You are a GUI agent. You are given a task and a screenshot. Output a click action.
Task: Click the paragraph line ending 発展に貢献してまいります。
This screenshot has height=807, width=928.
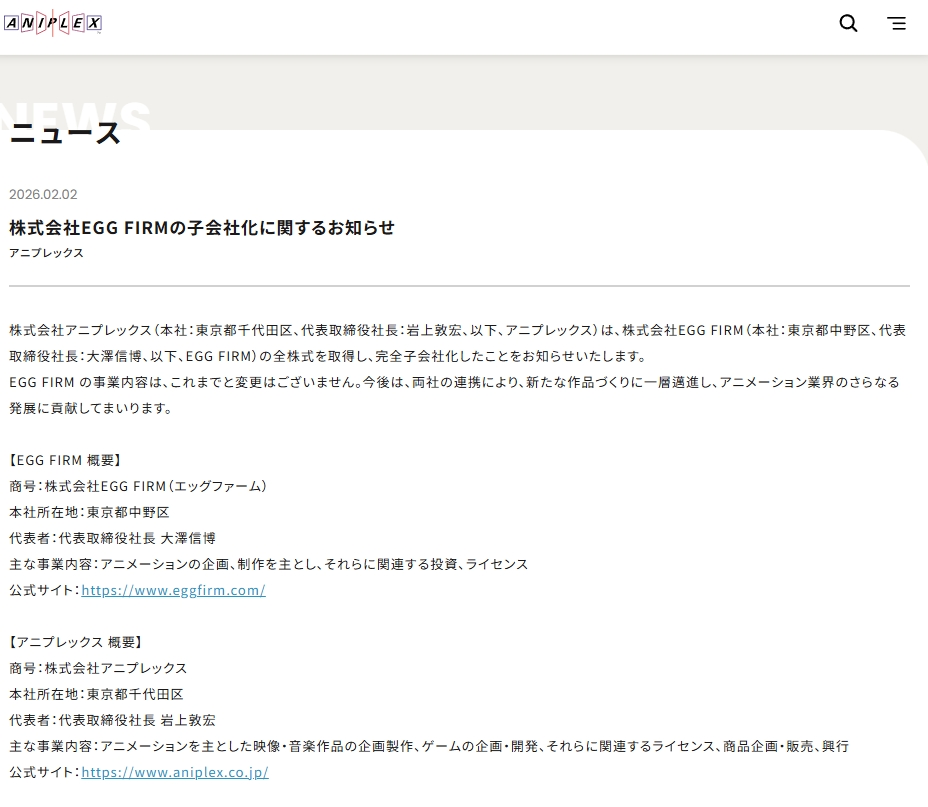(91, 408)
